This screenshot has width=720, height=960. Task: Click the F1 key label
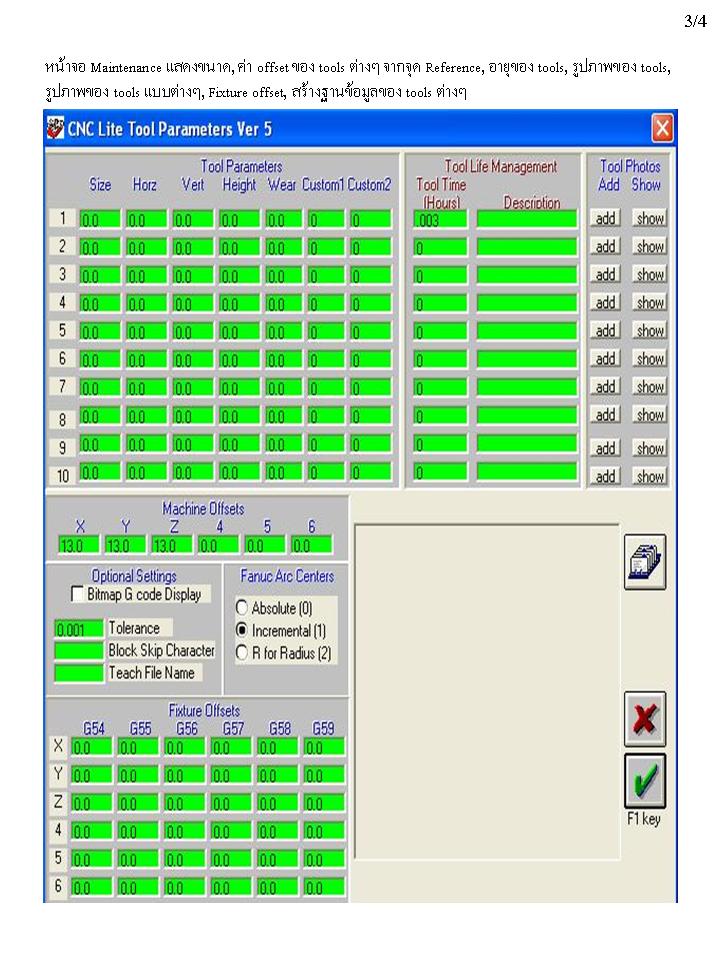point(643,819)
